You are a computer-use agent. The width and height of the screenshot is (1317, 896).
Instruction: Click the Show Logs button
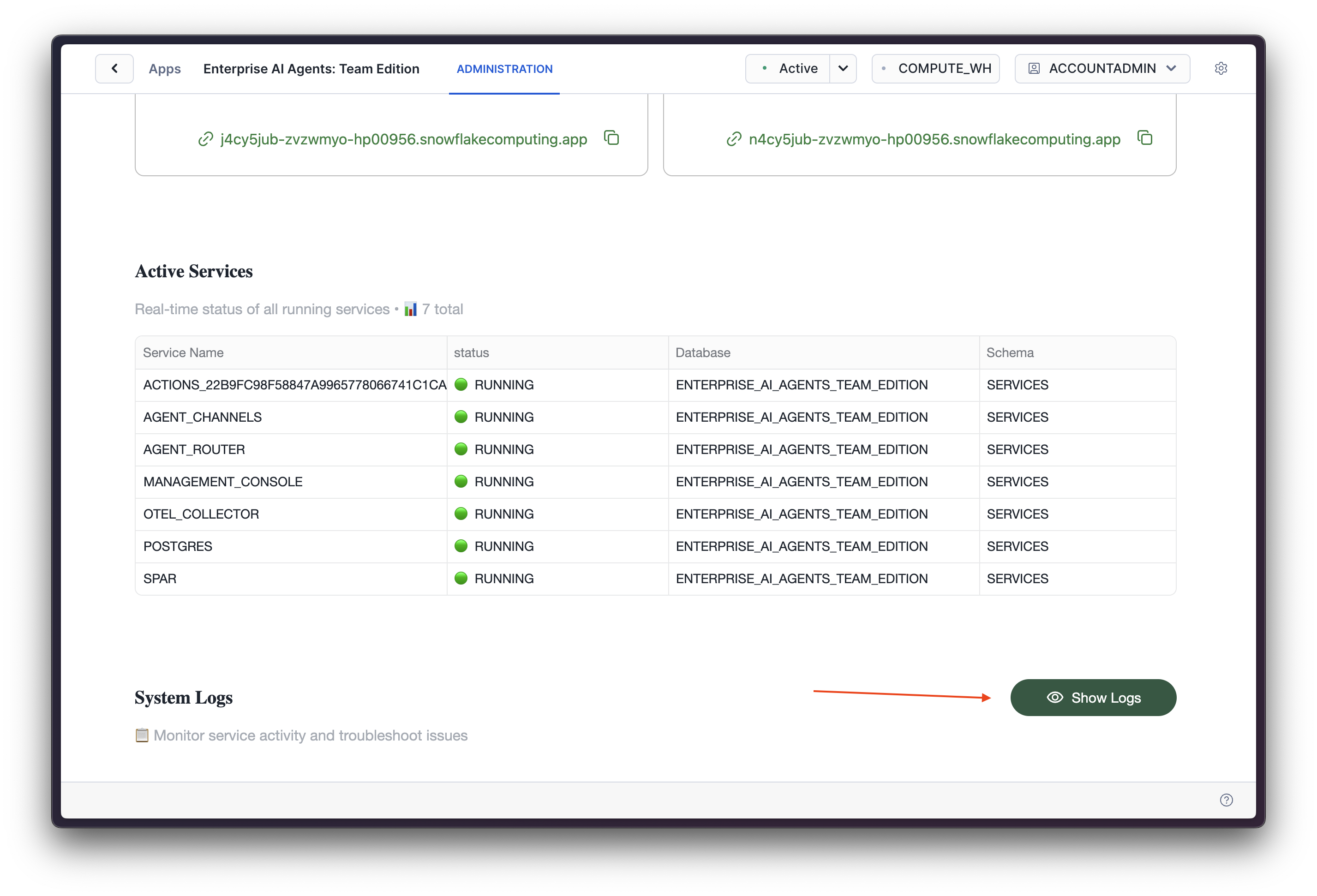pyautogui.click(x=1093, y=698)
